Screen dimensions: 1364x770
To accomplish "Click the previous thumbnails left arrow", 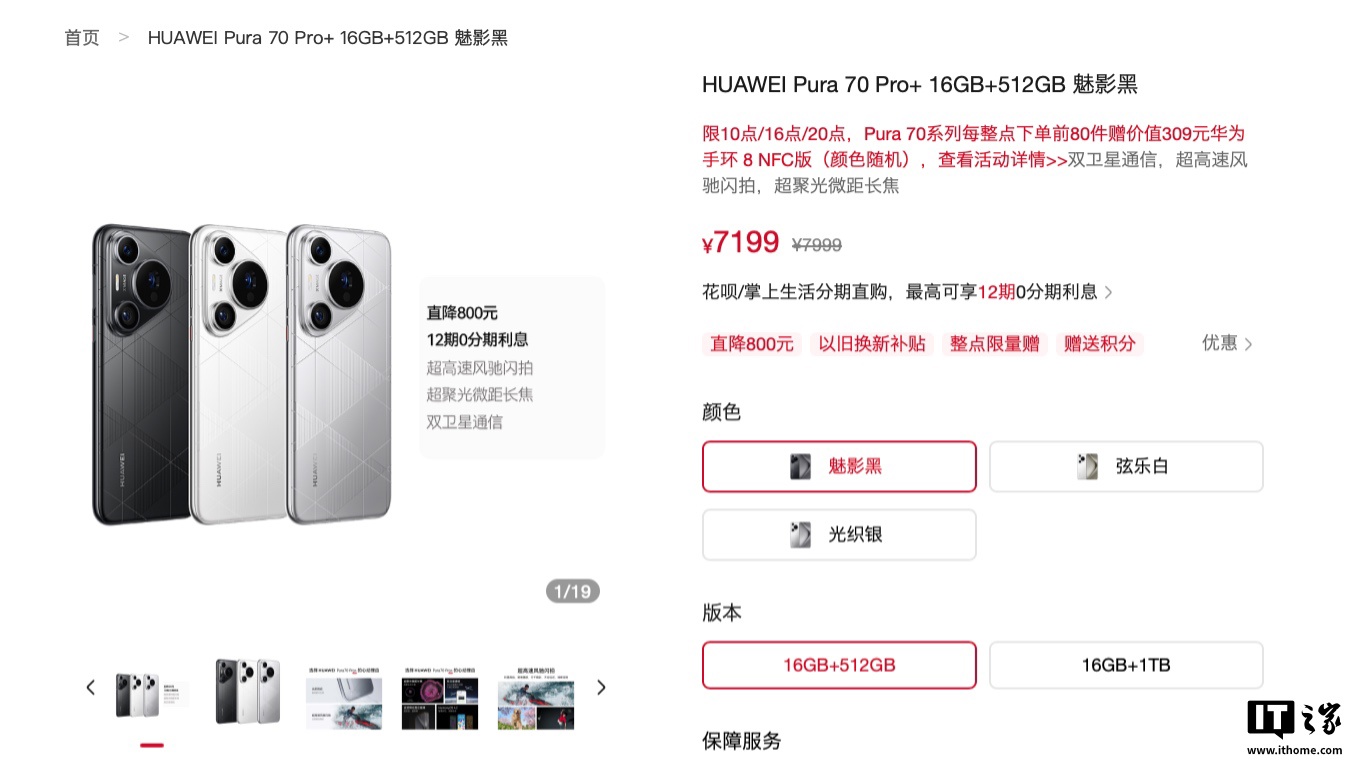I will click(x=90, y=688).
